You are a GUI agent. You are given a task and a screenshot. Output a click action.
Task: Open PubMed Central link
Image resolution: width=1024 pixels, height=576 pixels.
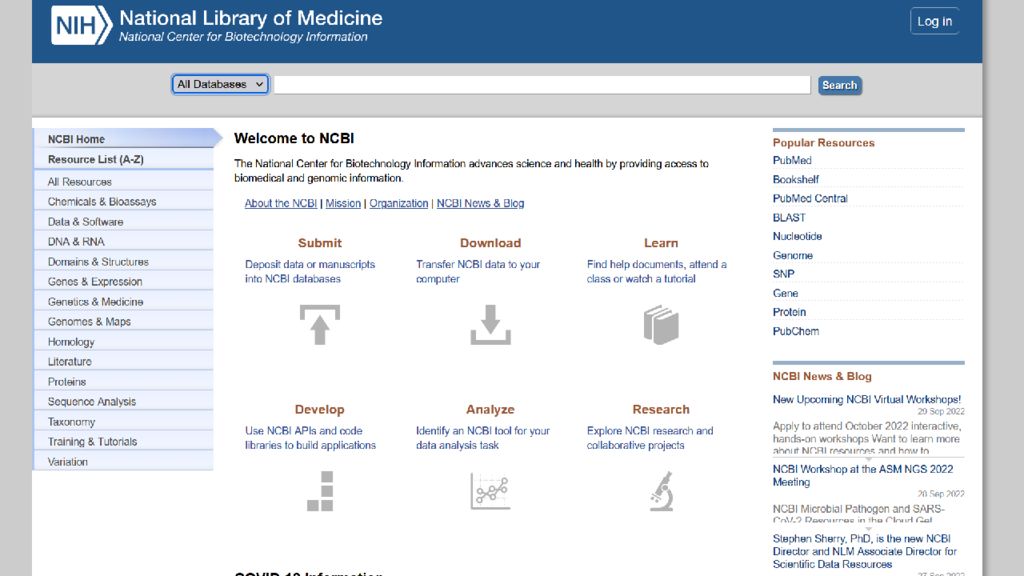tap(810, 199)
